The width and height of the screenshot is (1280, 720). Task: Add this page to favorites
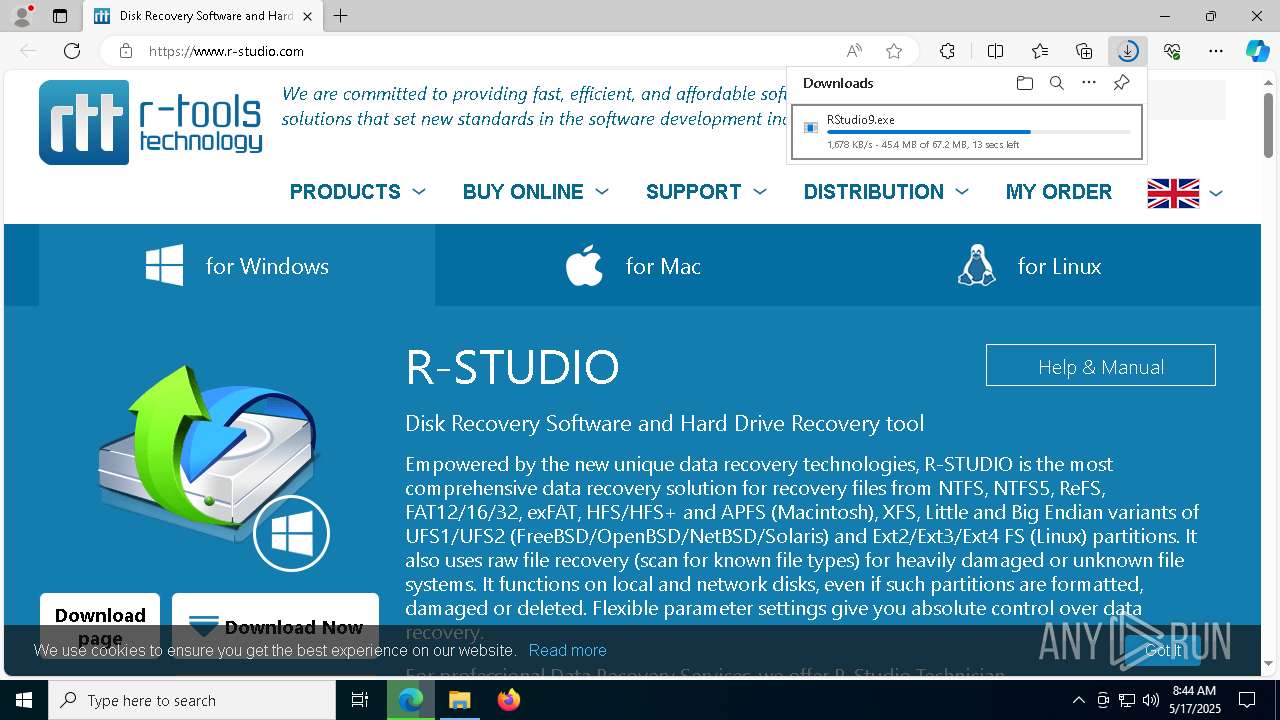click(x=894, y=51)
